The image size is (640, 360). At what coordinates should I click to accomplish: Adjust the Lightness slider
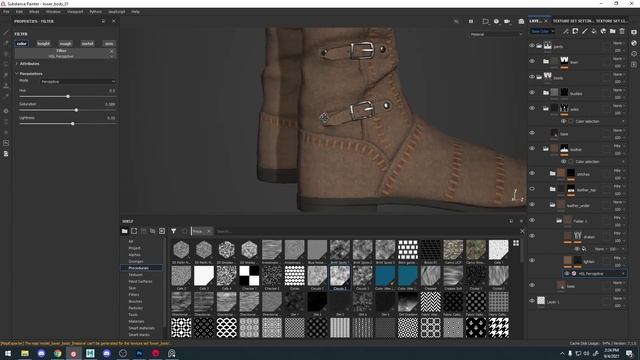tap(67, 124)
